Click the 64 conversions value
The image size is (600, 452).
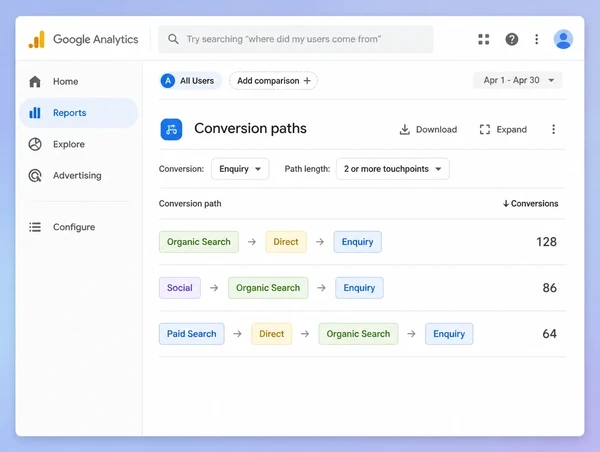(x=549, y=334)
